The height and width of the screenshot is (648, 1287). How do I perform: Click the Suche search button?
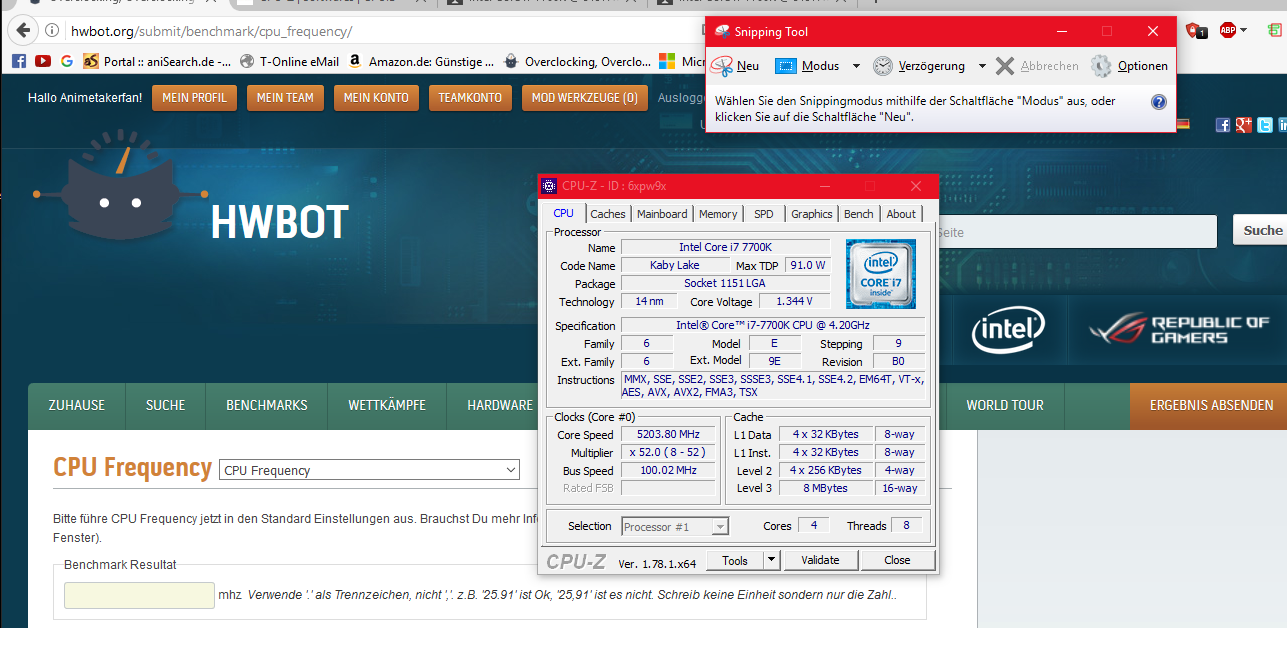pyautogui.click(x=1262, y=230)
